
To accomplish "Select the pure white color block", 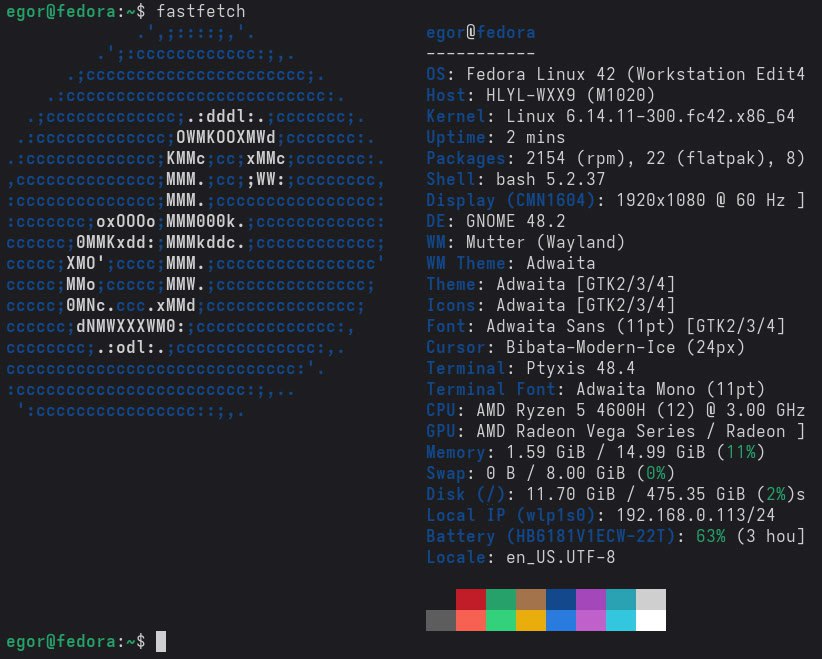I will [651, 620].
